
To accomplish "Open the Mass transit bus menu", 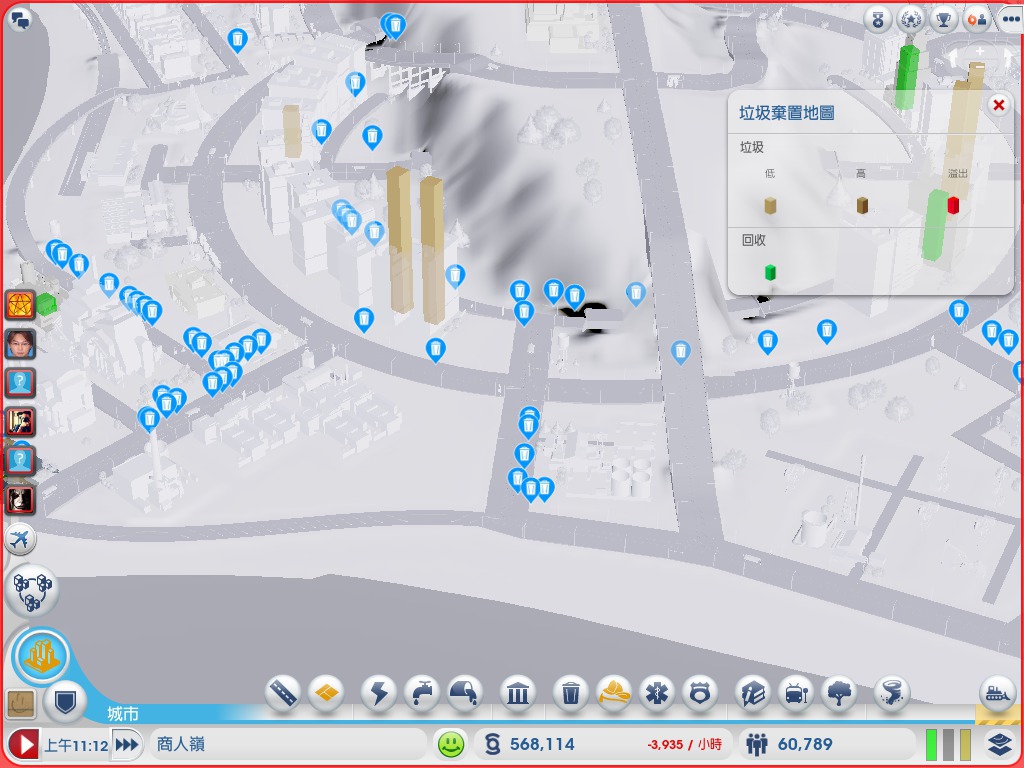I will pos(795,692).
